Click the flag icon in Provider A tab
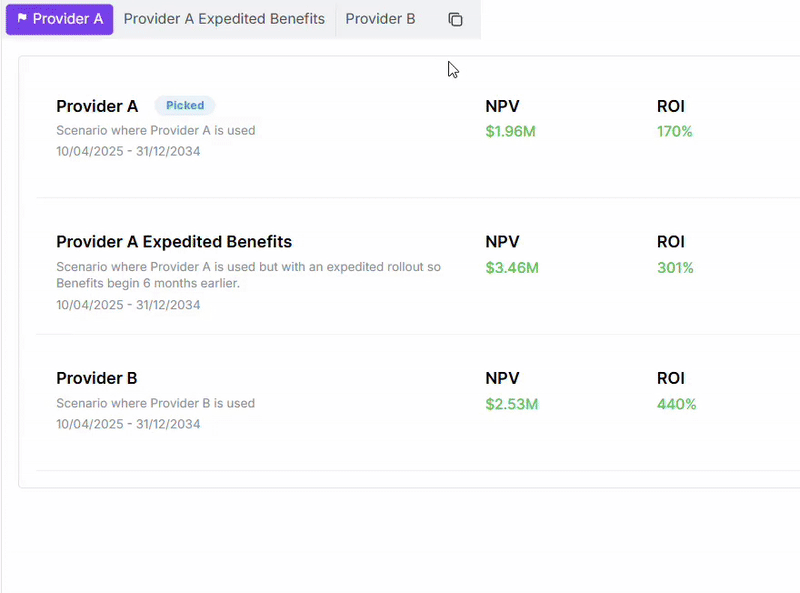Viewport: 800px width, 593px height. pyautogui.click(x=22, y=18)
